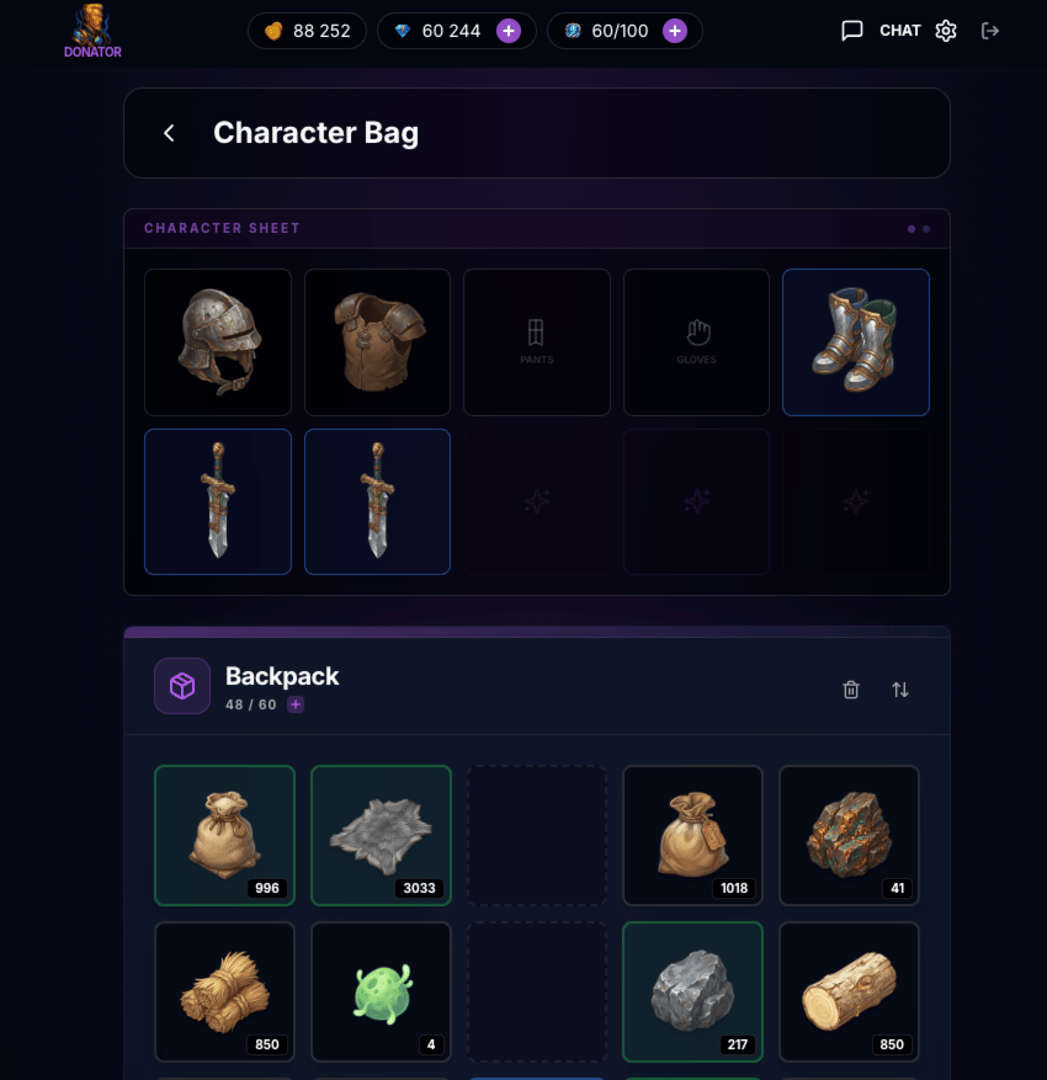
Task: Sort backpack with the up-down arrows icon
Action: click(900, 689)
